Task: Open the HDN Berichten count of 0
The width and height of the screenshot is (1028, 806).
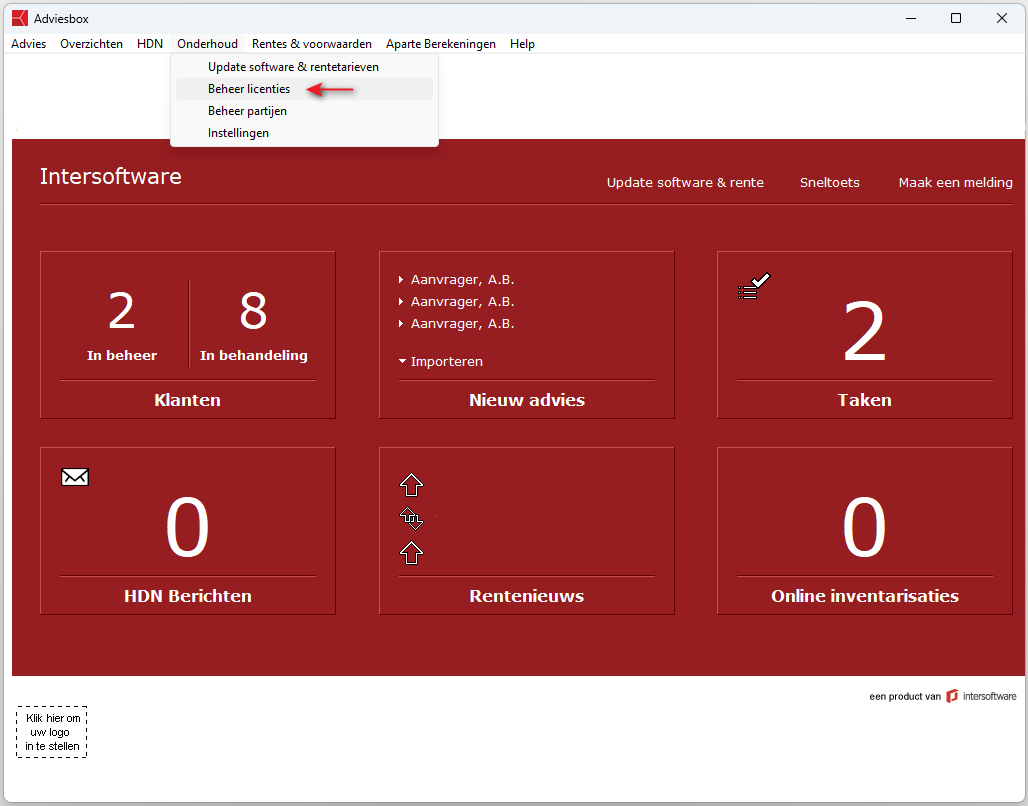Action: pyautogui.click(x=188, y=527)
